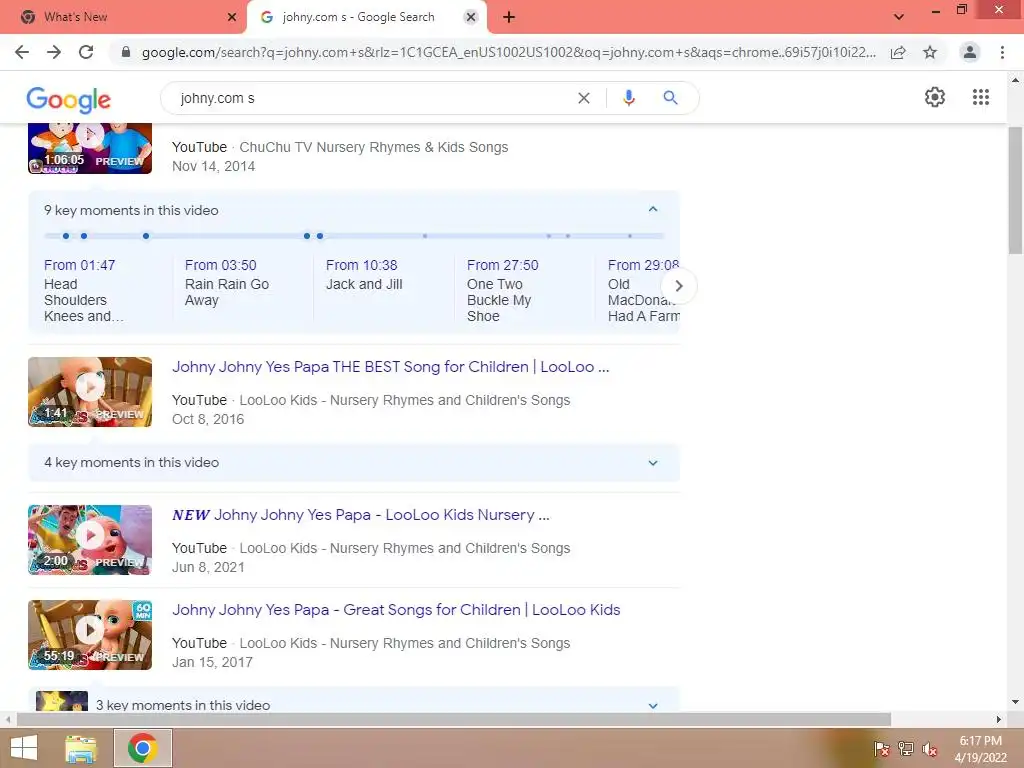Screen dimensions: 1024x768
Task: Open Johny Johny Yes Papa Great Songs link
Action: point(396,610)
